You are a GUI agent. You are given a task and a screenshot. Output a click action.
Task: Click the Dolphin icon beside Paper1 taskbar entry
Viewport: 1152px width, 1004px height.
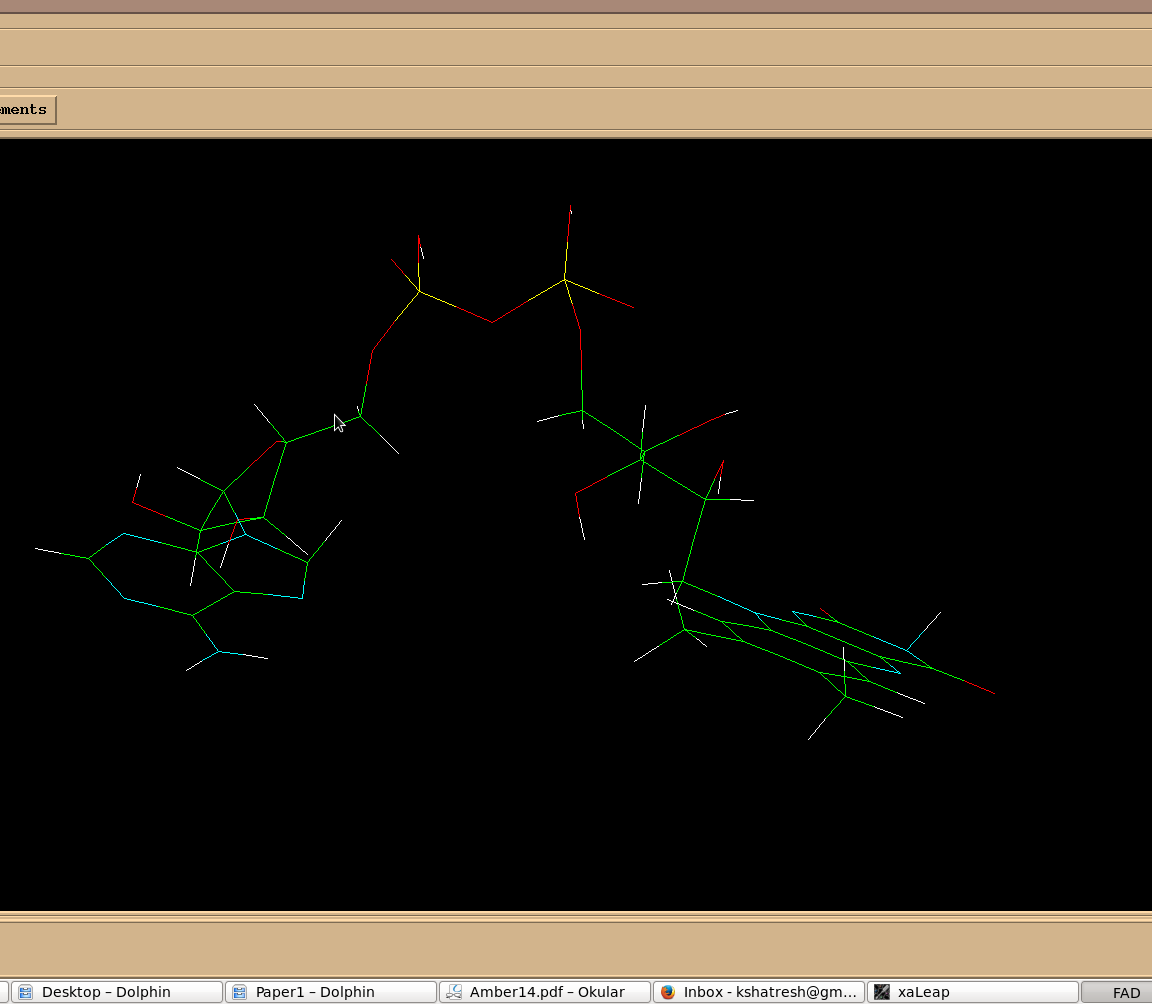pyautogui.click(x=239, y=992)
